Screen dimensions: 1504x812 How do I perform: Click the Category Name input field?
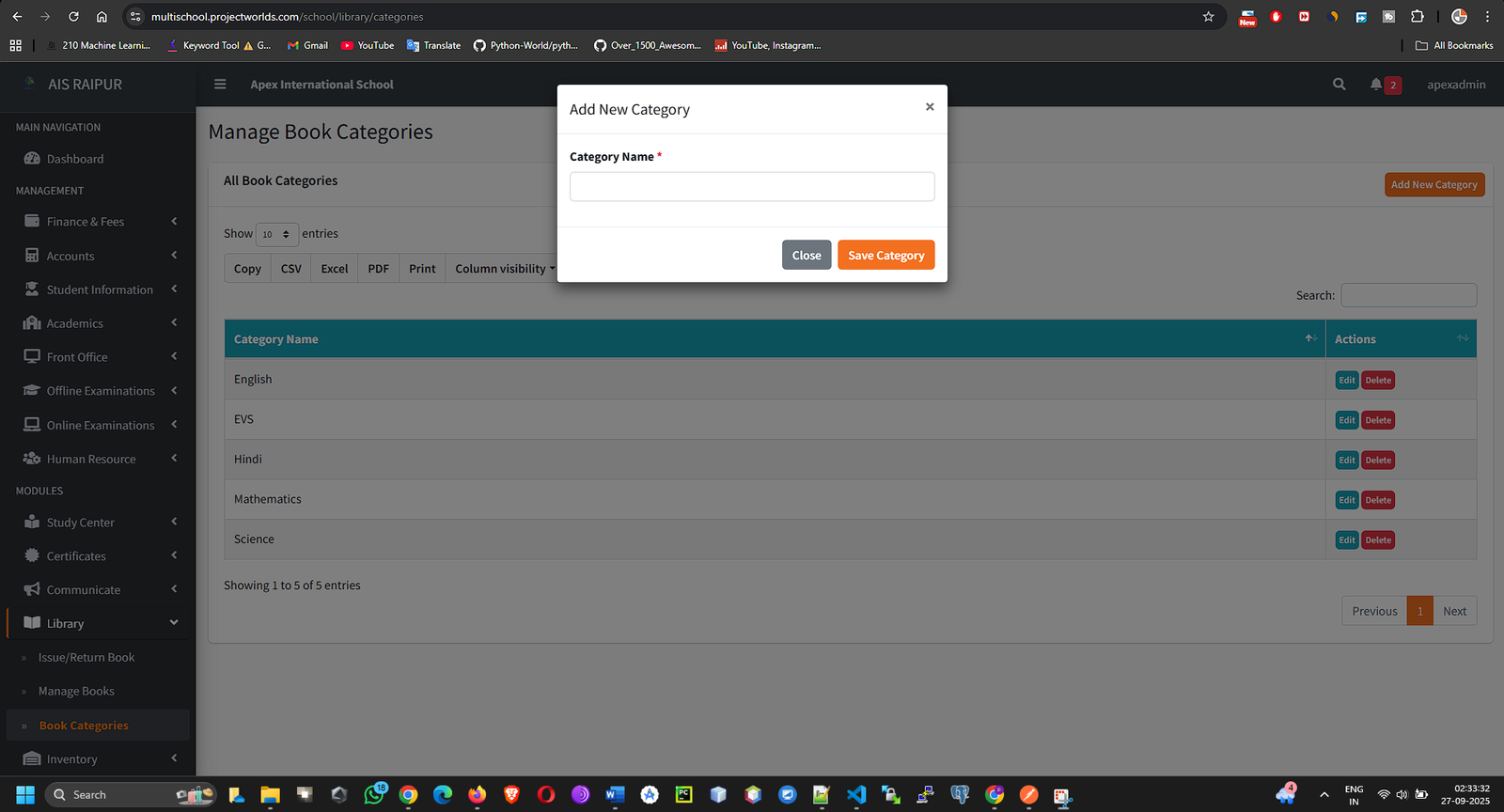pos(751,187)
